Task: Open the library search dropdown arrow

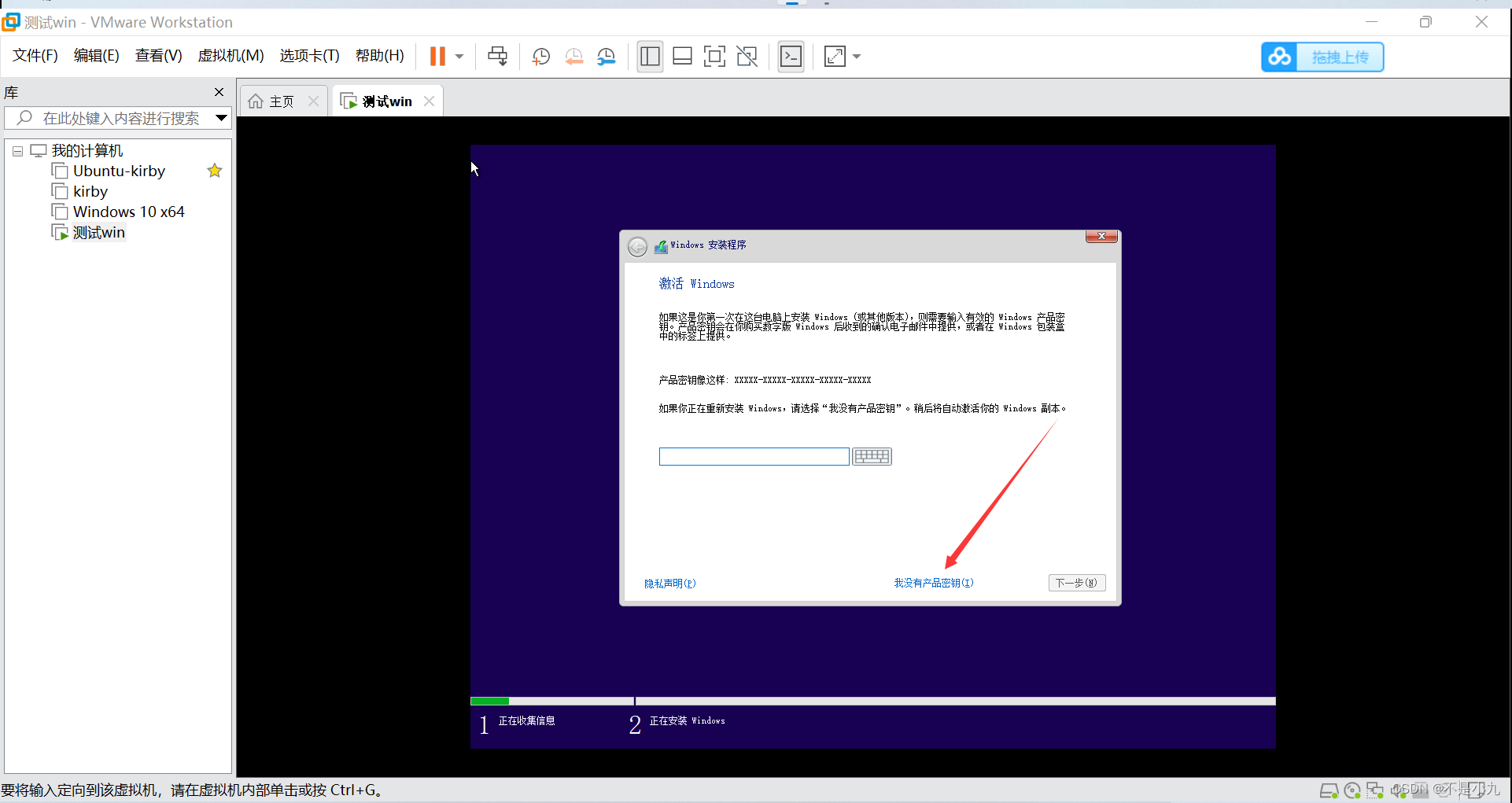Action: click(x=221, y=118)
